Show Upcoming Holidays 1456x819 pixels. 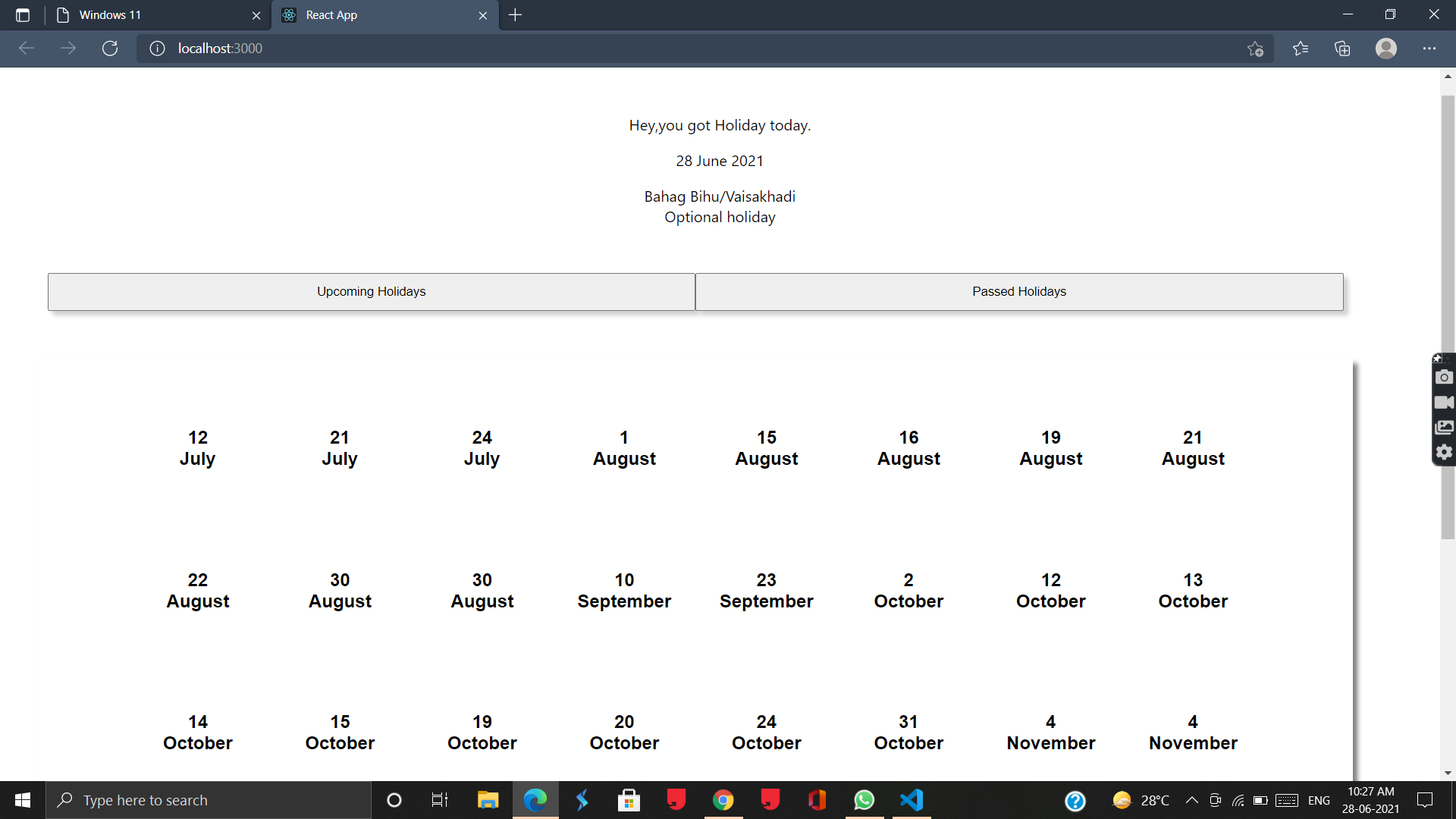[371, 292]
